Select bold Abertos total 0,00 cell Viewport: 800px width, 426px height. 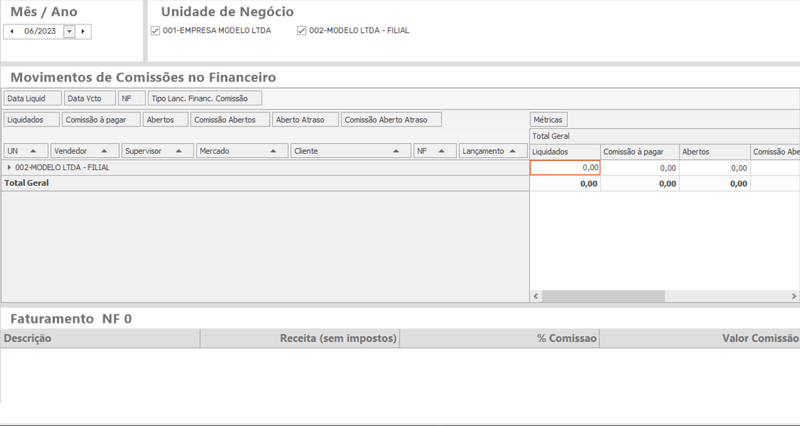715,184
